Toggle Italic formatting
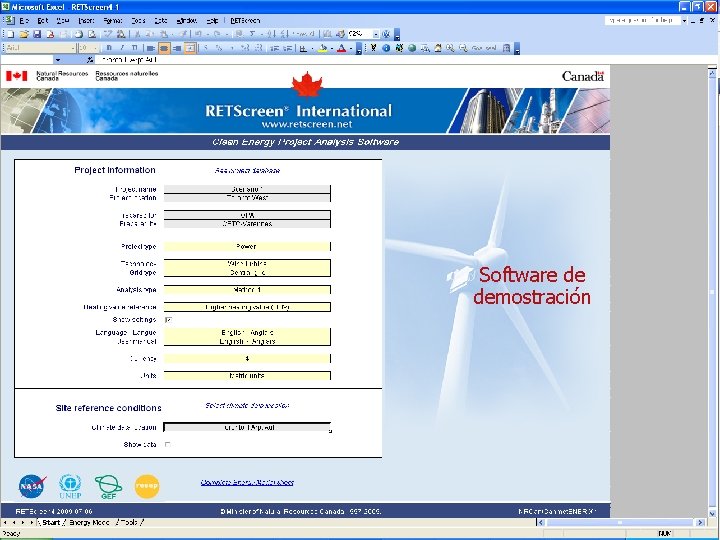Viewport: 720px width, 540px height. [122, 48]
